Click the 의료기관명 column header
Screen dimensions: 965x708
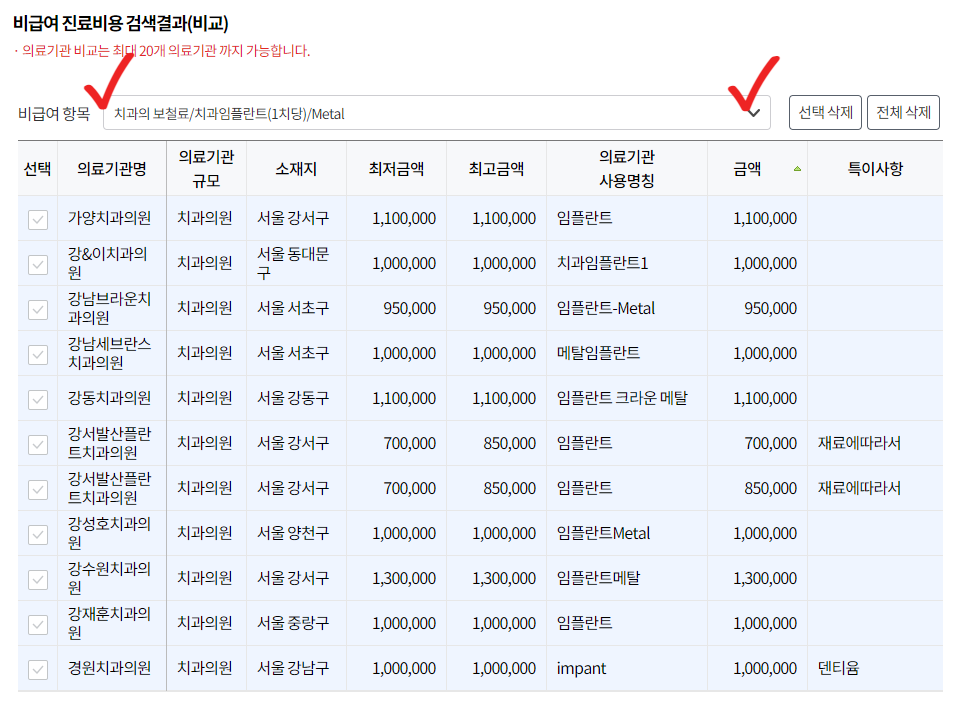pos(111,167)
